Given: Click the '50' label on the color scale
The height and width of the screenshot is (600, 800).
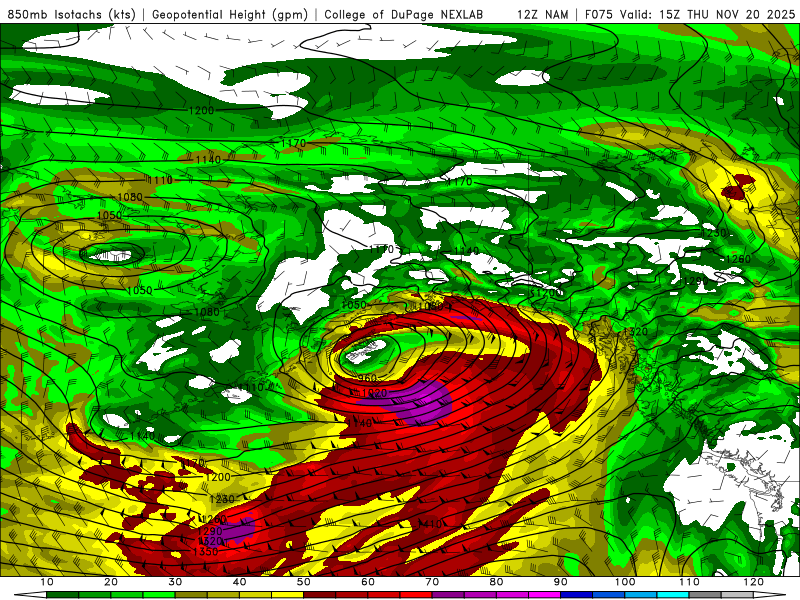Looking at the screenshot, I should [304, 582].
